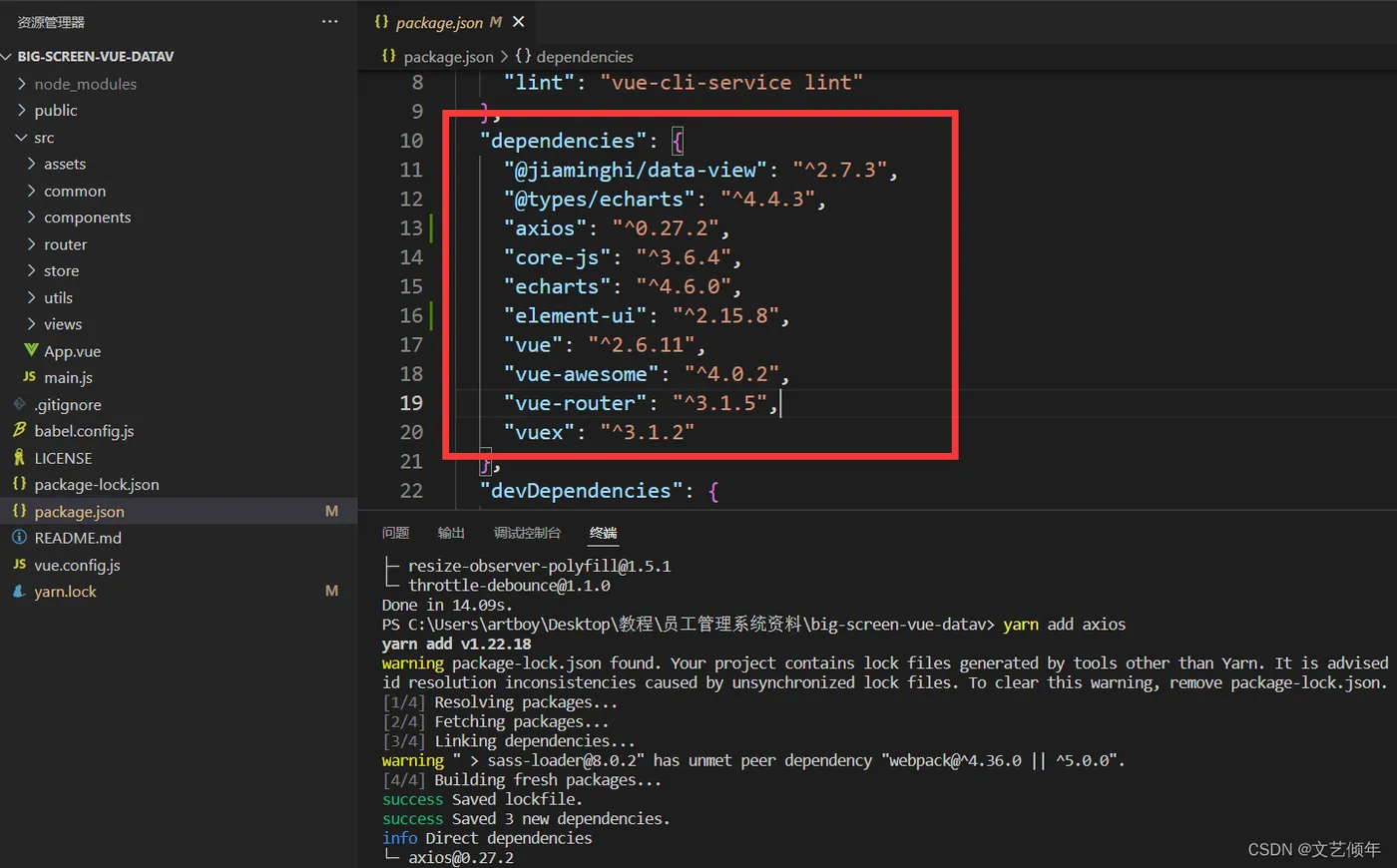
Task: Open the explorer's more actions ellipsis menu
Action: [330, 22]
